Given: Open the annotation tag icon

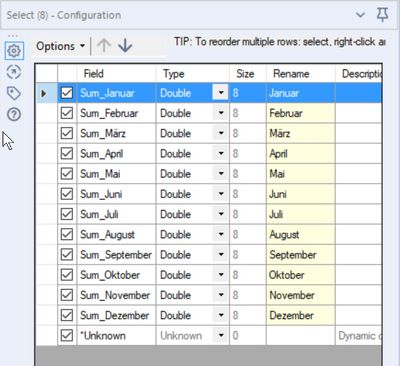Looking at the screenshot, I should coord(14,93).
